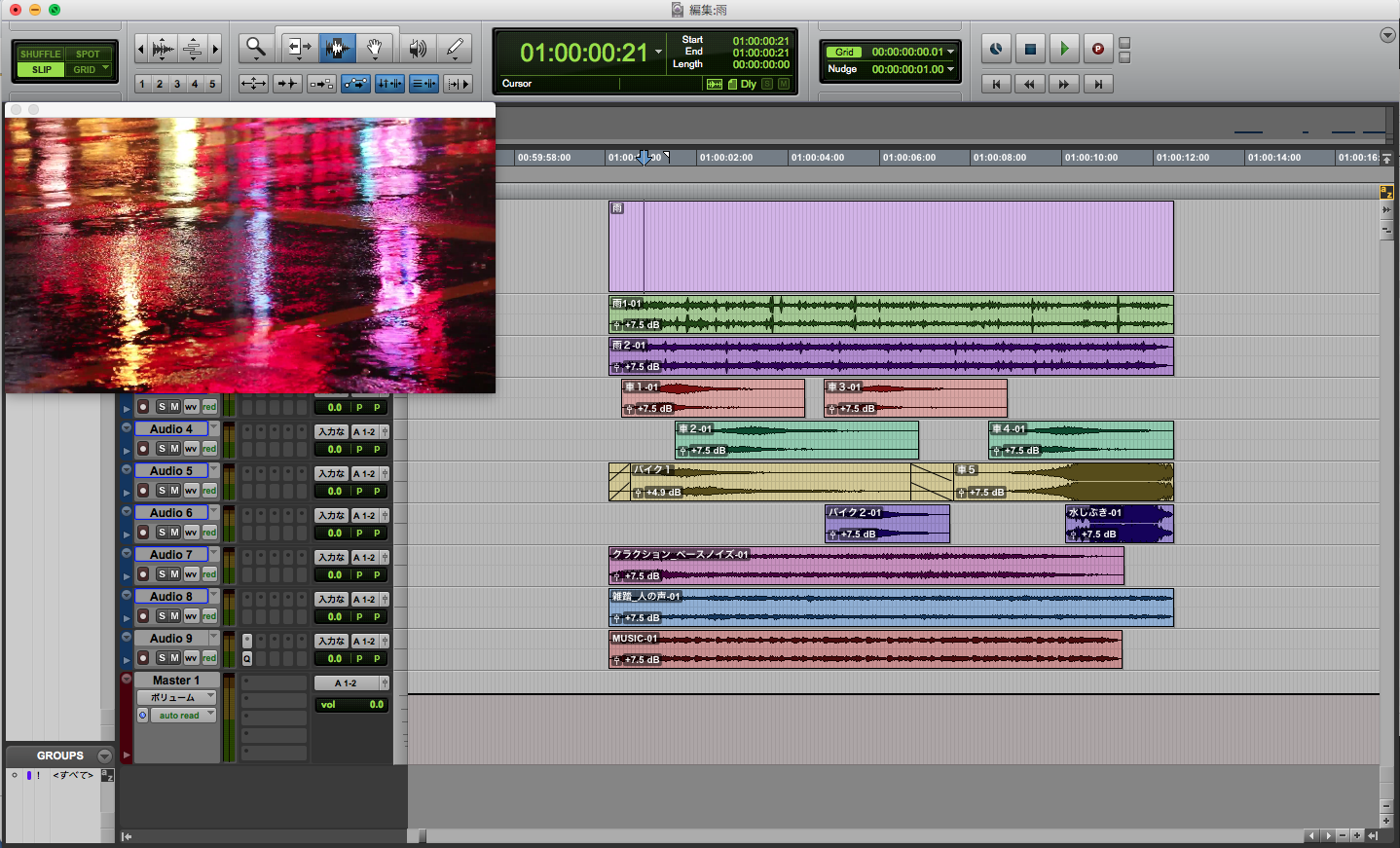1400x848 pixels.
Task: Select the Zoomer tool magnifier
Action: [x=256, y=48]
